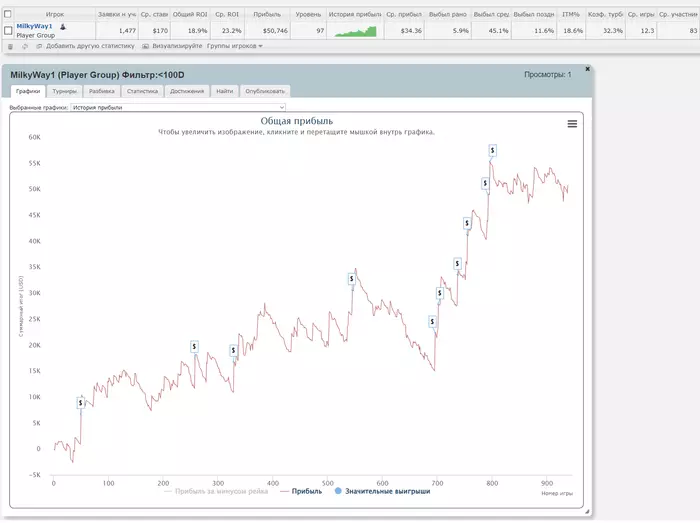Click the icon beside the MilkyWay1 name
The width and height of the screenshot is (700, 523).
(63, 27)
